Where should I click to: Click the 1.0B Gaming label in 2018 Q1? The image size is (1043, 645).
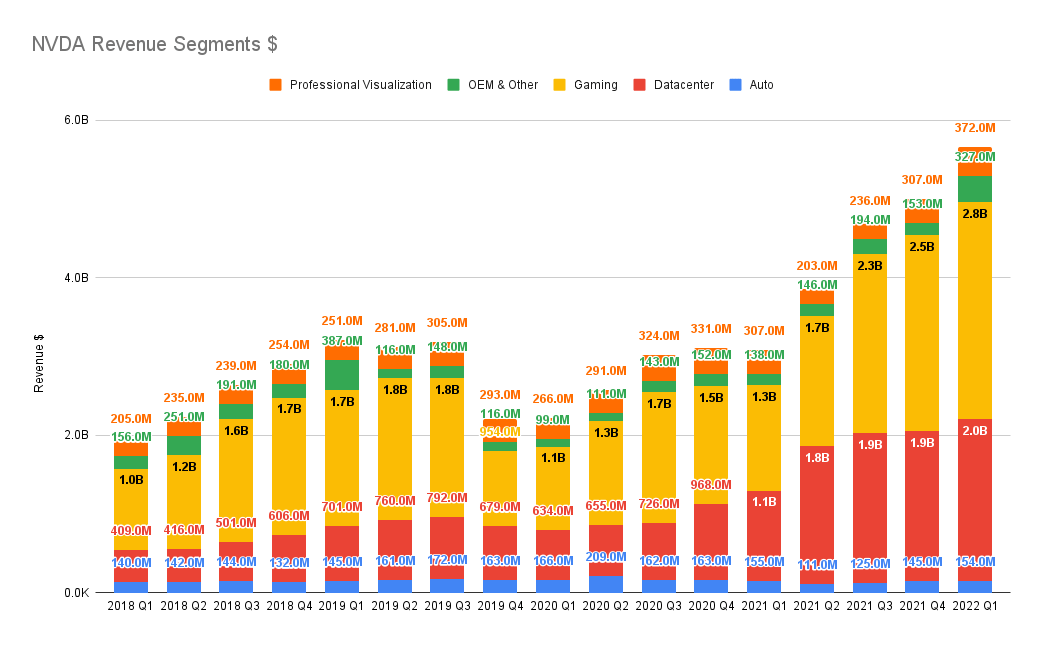tap(131, 480)
